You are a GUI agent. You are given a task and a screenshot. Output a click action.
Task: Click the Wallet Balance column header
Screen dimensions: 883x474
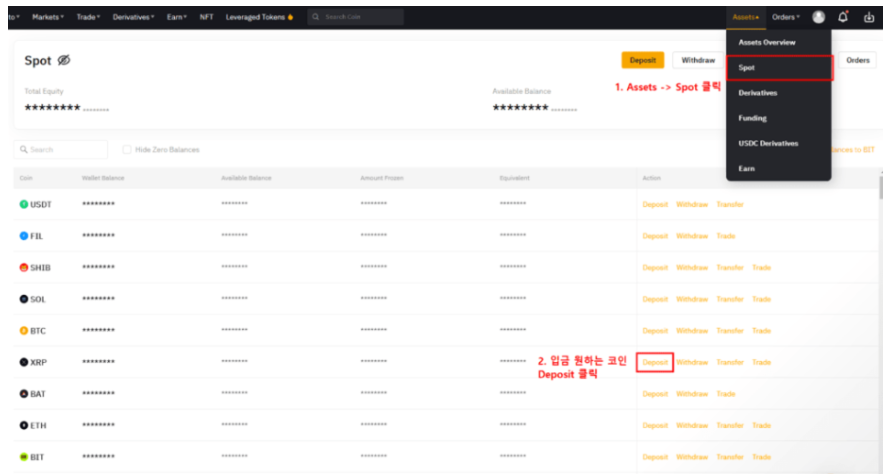coord(103,178)
